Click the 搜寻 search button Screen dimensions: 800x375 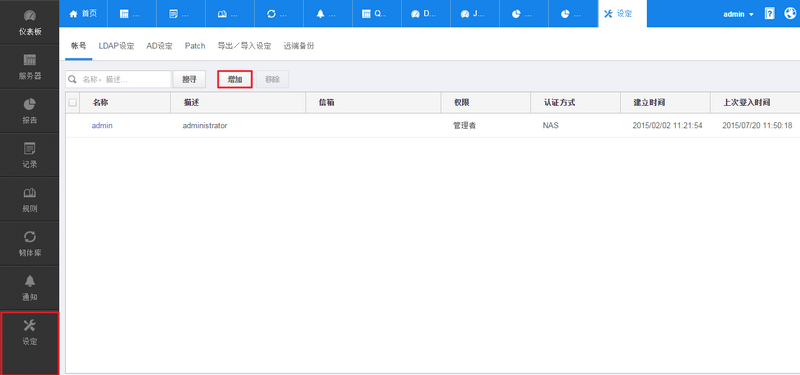click(189, 80)
